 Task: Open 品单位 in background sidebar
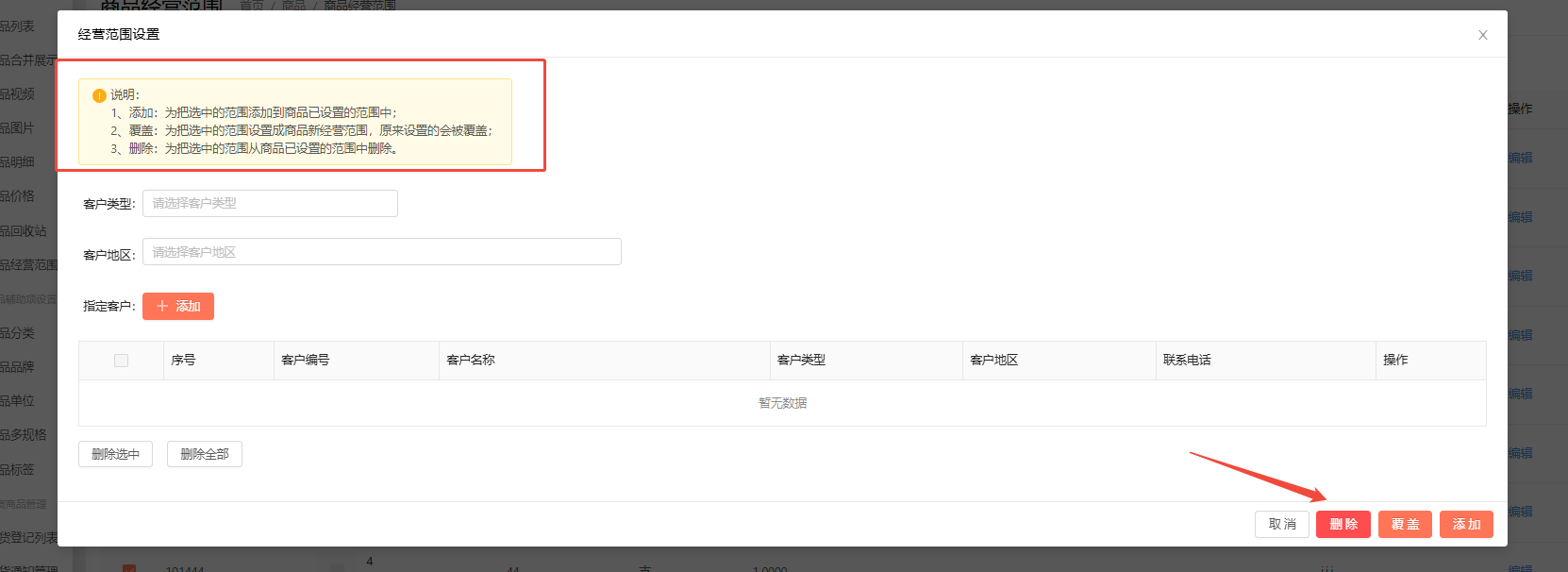[17, 400]
